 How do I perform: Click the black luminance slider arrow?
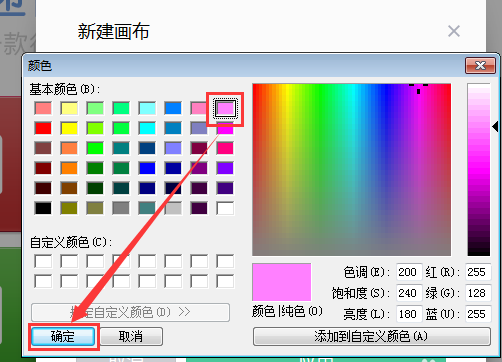[495, 127]
